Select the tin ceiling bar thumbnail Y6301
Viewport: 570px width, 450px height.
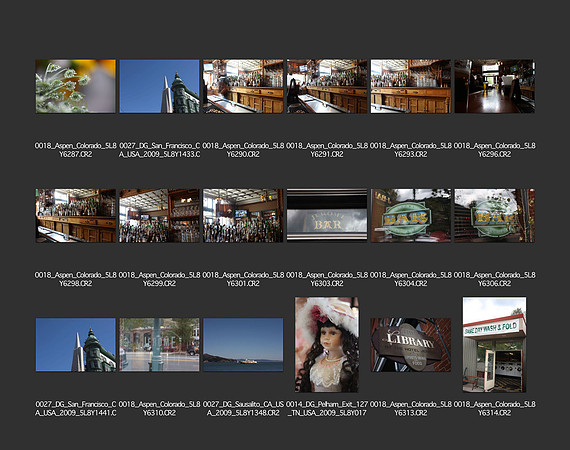(x=243, y=216)
